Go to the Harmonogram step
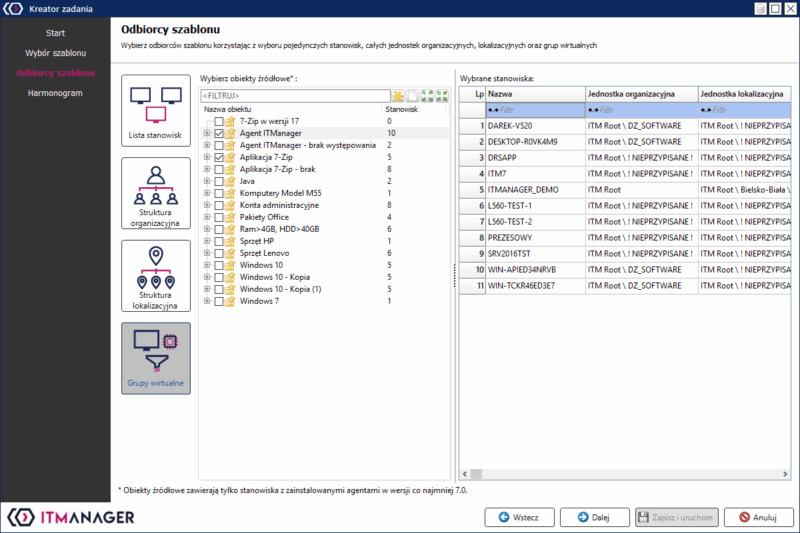Image resolution: width=800 pixels, height=533 pixels. click(55, 93)
